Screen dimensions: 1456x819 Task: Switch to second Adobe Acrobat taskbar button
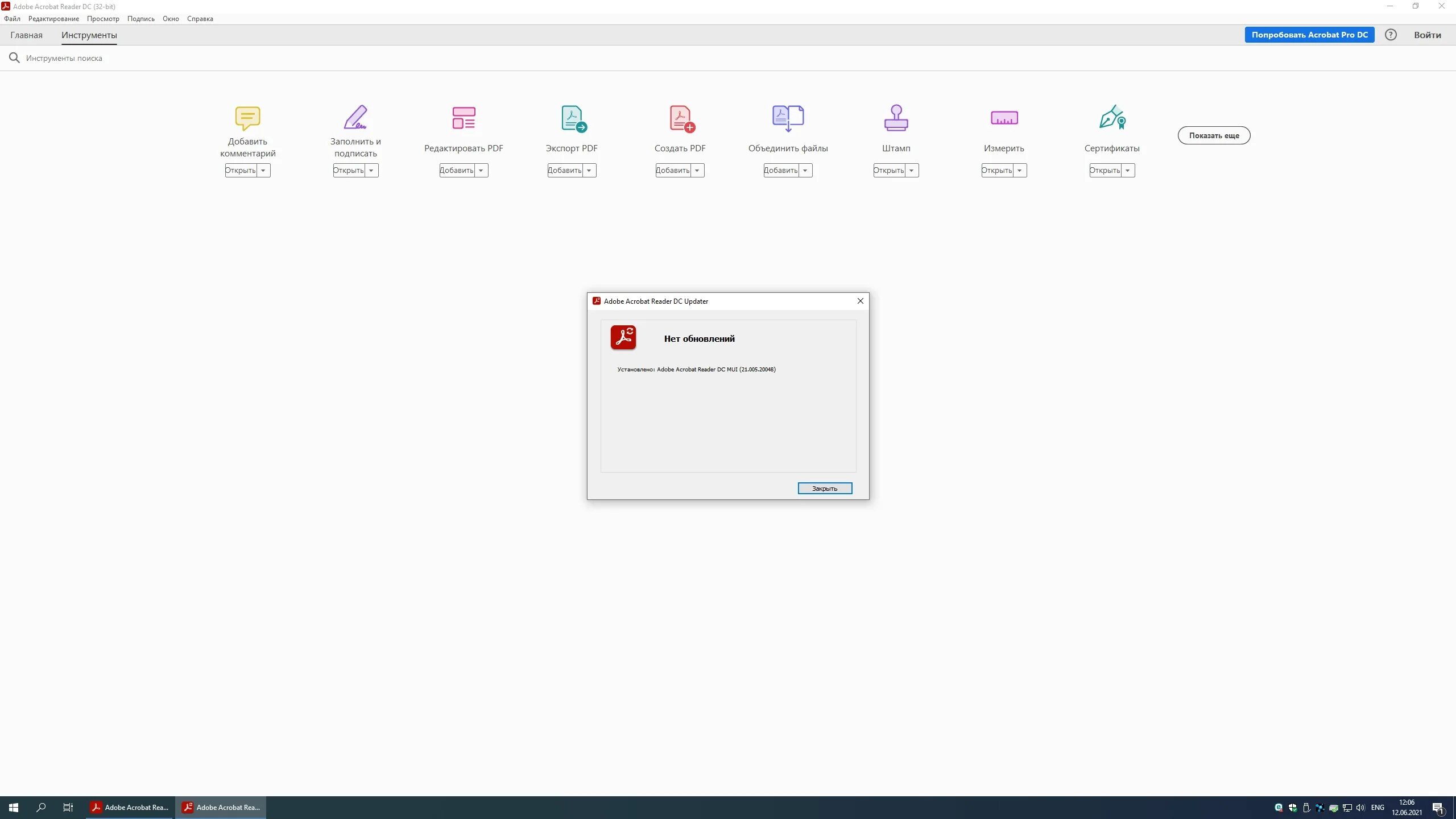click(x=221, y=808)
